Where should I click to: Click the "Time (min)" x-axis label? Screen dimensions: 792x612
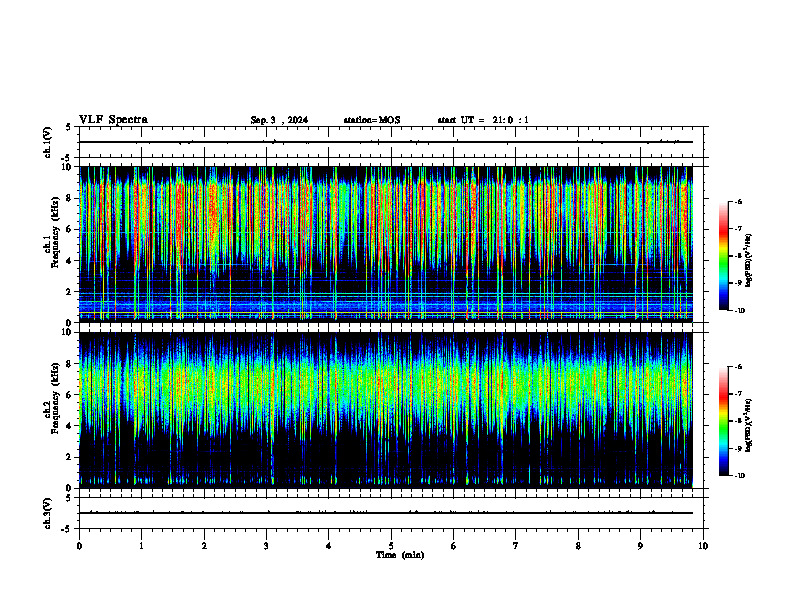(x=400, y=555)
